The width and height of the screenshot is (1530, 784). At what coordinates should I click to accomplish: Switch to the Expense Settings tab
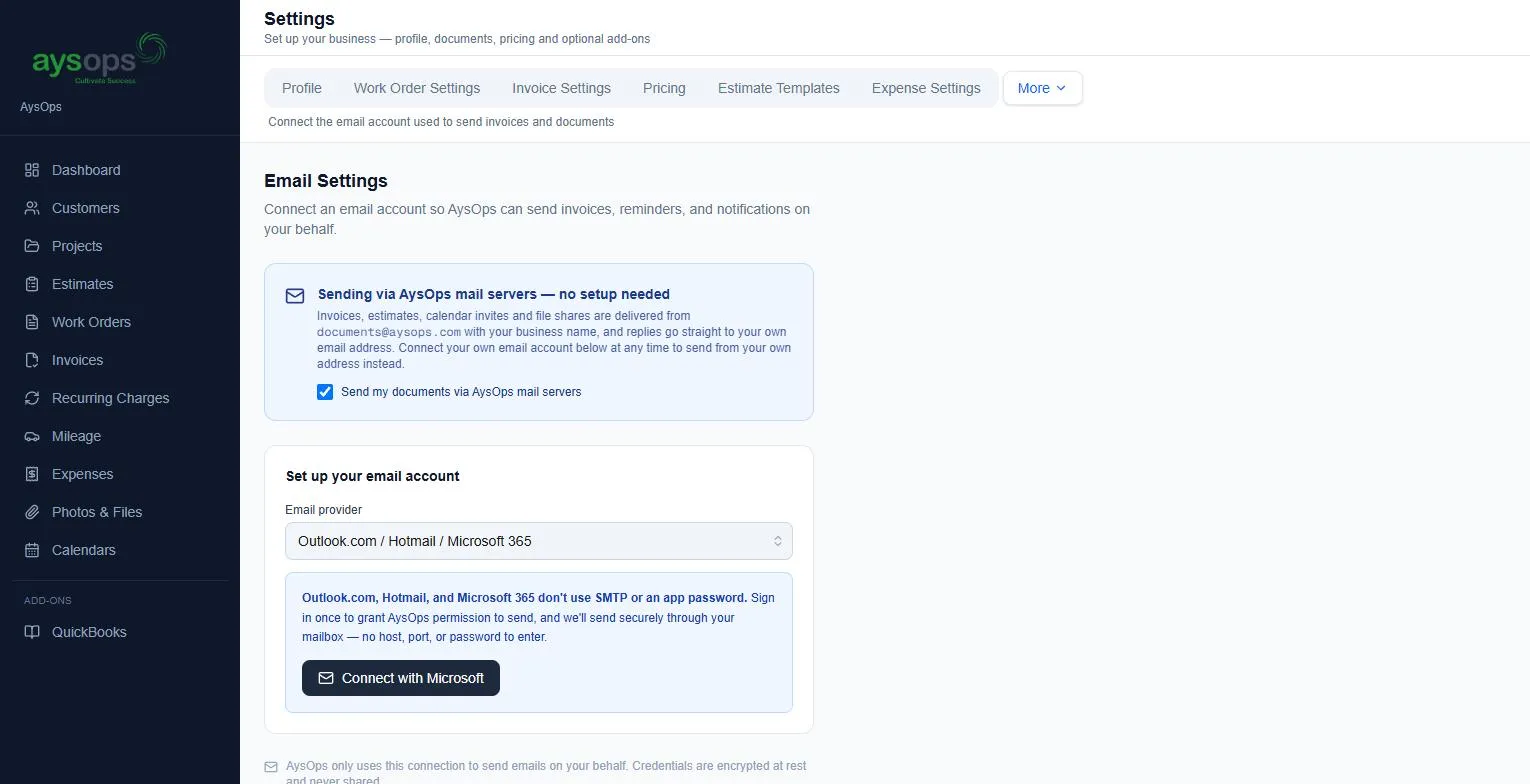[x=926, y=88]
